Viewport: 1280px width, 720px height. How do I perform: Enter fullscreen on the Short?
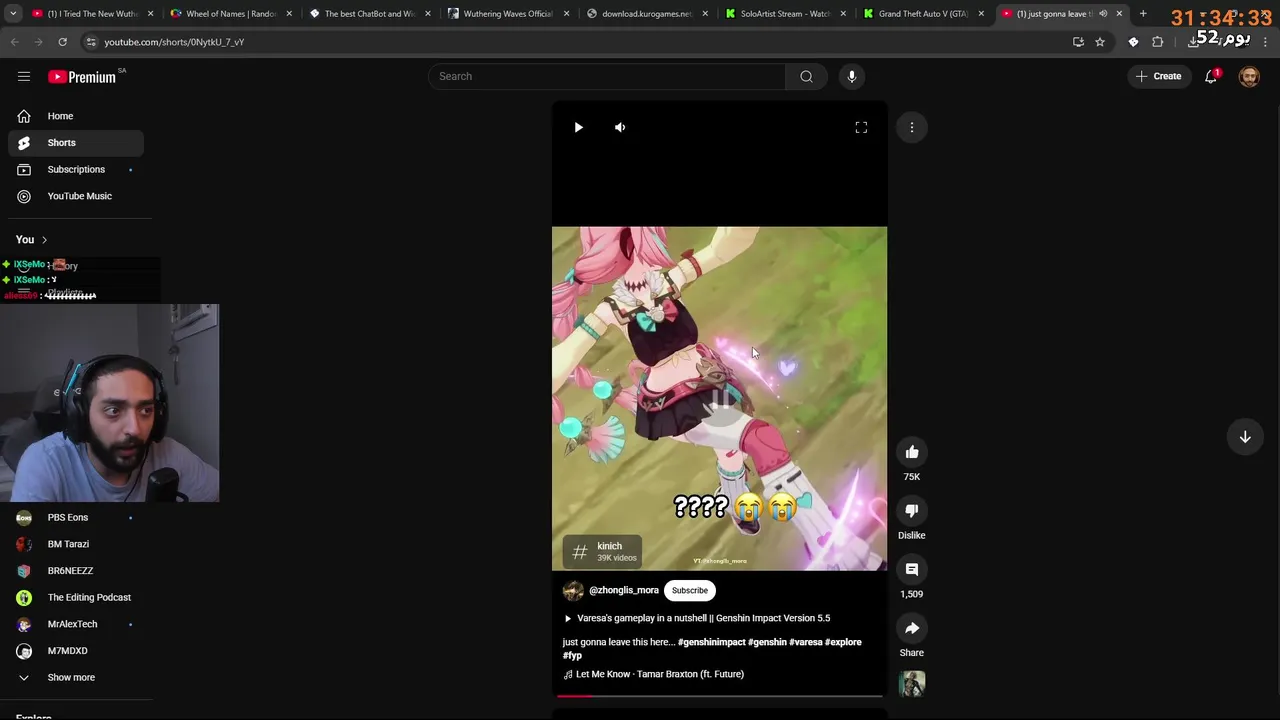[861, 127]
